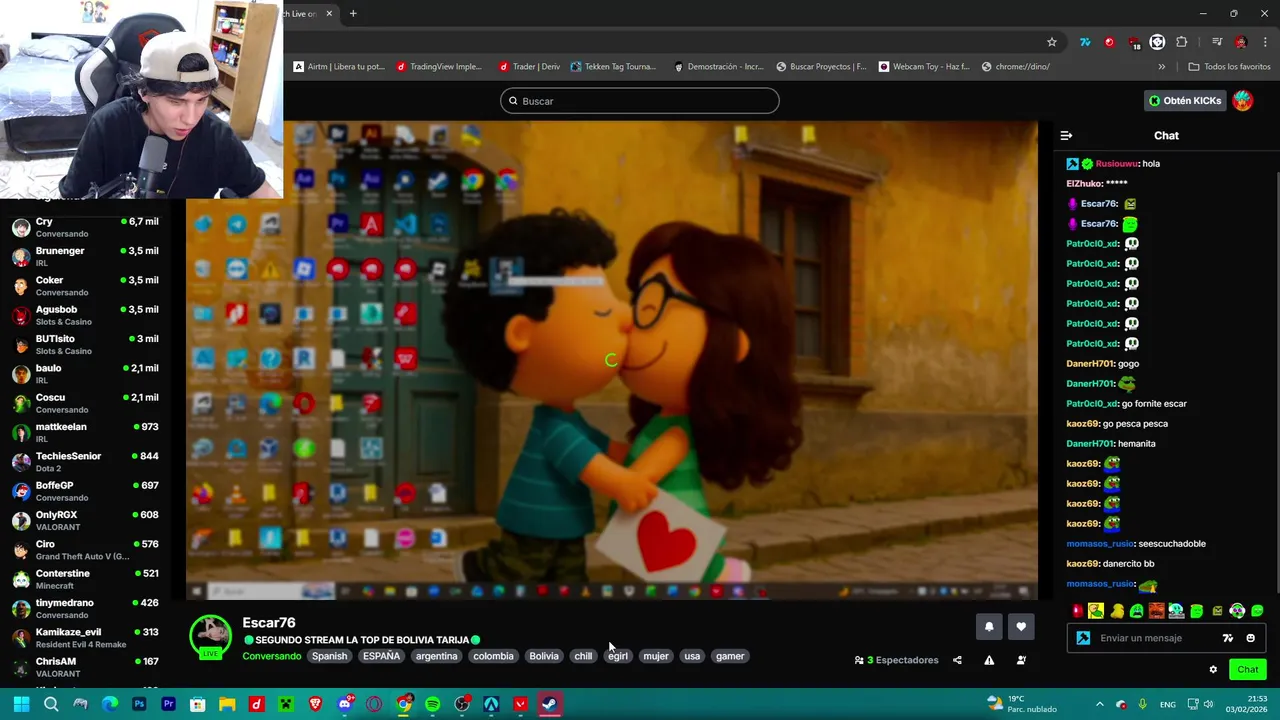Screen dimensions: 1280x720
Task: Click the Obtén KICKs button
Action: tap(1185, 101)
